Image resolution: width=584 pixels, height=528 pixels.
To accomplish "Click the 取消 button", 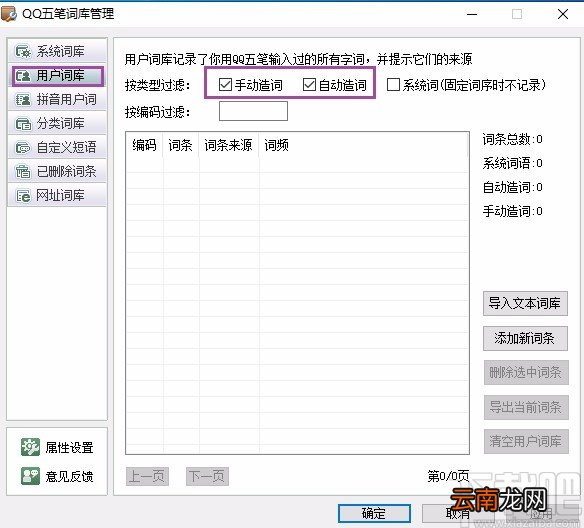I will (458, 513).
